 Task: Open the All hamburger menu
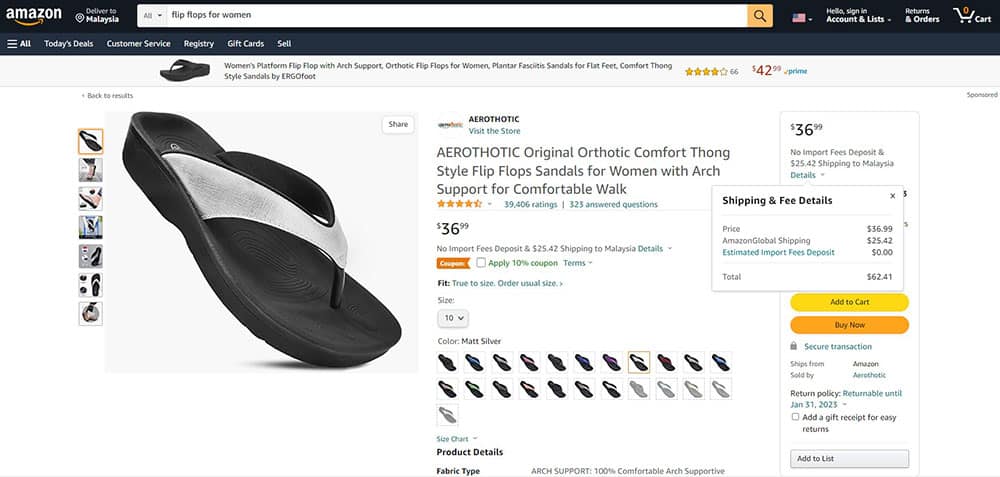(19, 44)
